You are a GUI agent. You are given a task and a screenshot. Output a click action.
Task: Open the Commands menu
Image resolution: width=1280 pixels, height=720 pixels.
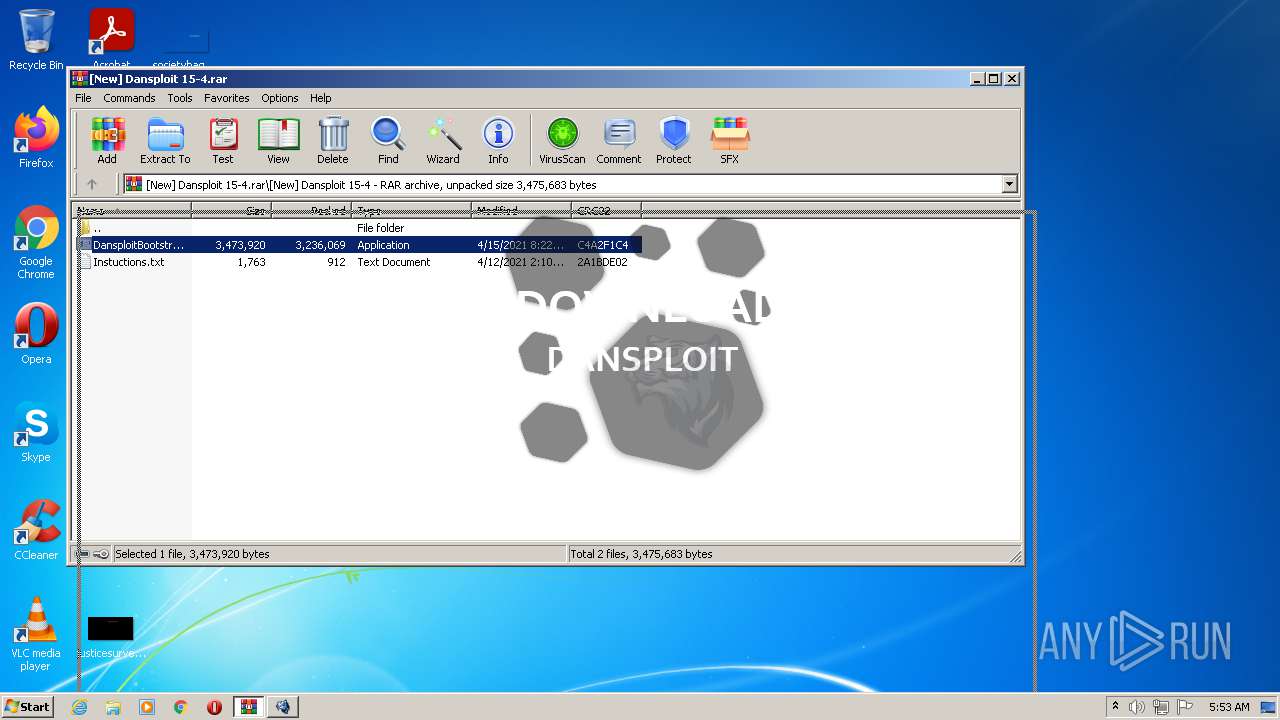(x=129, y=98)
